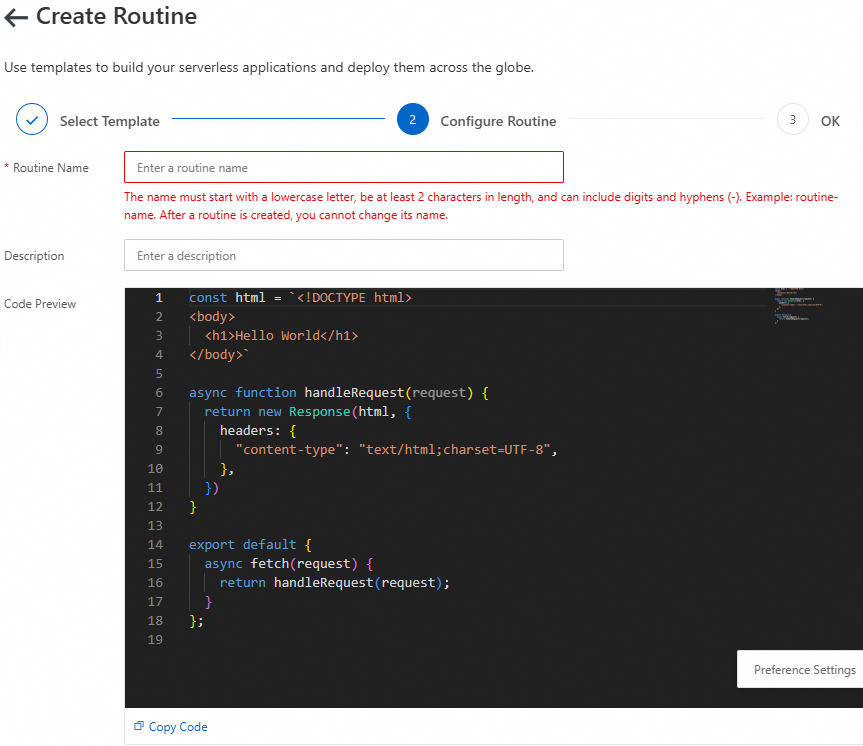
Task: Click the back arrow beside Create Routine
Action: coord(16,17)
